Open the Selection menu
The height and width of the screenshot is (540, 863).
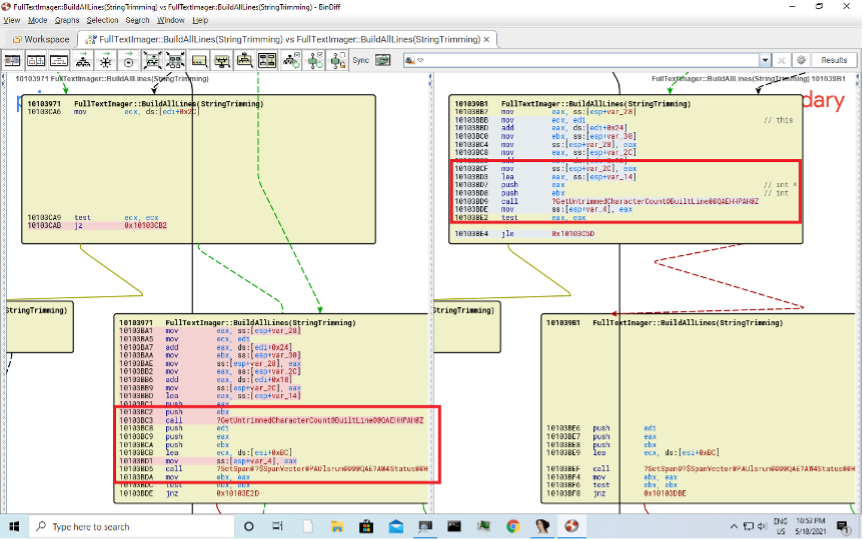[x=102, y=20]
